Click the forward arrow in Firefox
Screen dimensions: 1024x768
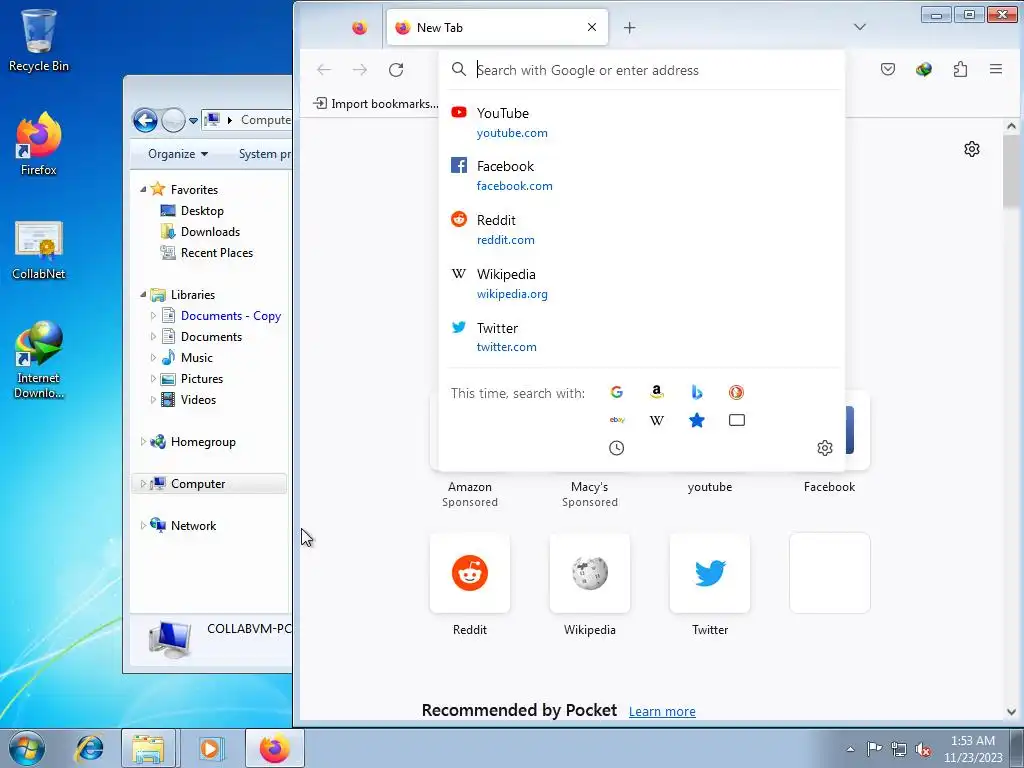pyautogui.click(x=360, y=70)
